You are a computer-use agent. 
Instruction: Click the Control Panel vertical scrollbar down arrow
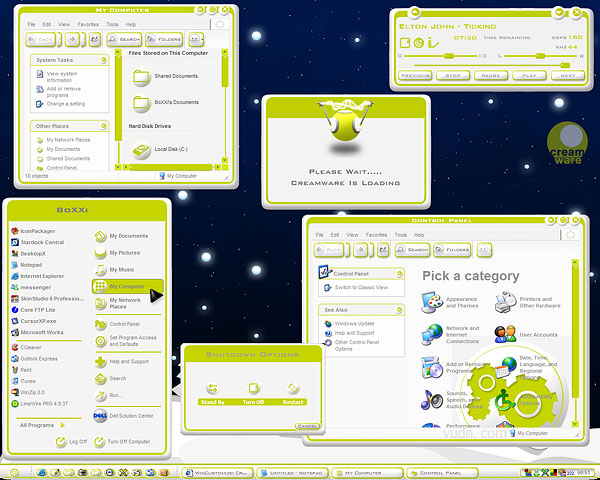pyautogui.click(x=575, y=424)
